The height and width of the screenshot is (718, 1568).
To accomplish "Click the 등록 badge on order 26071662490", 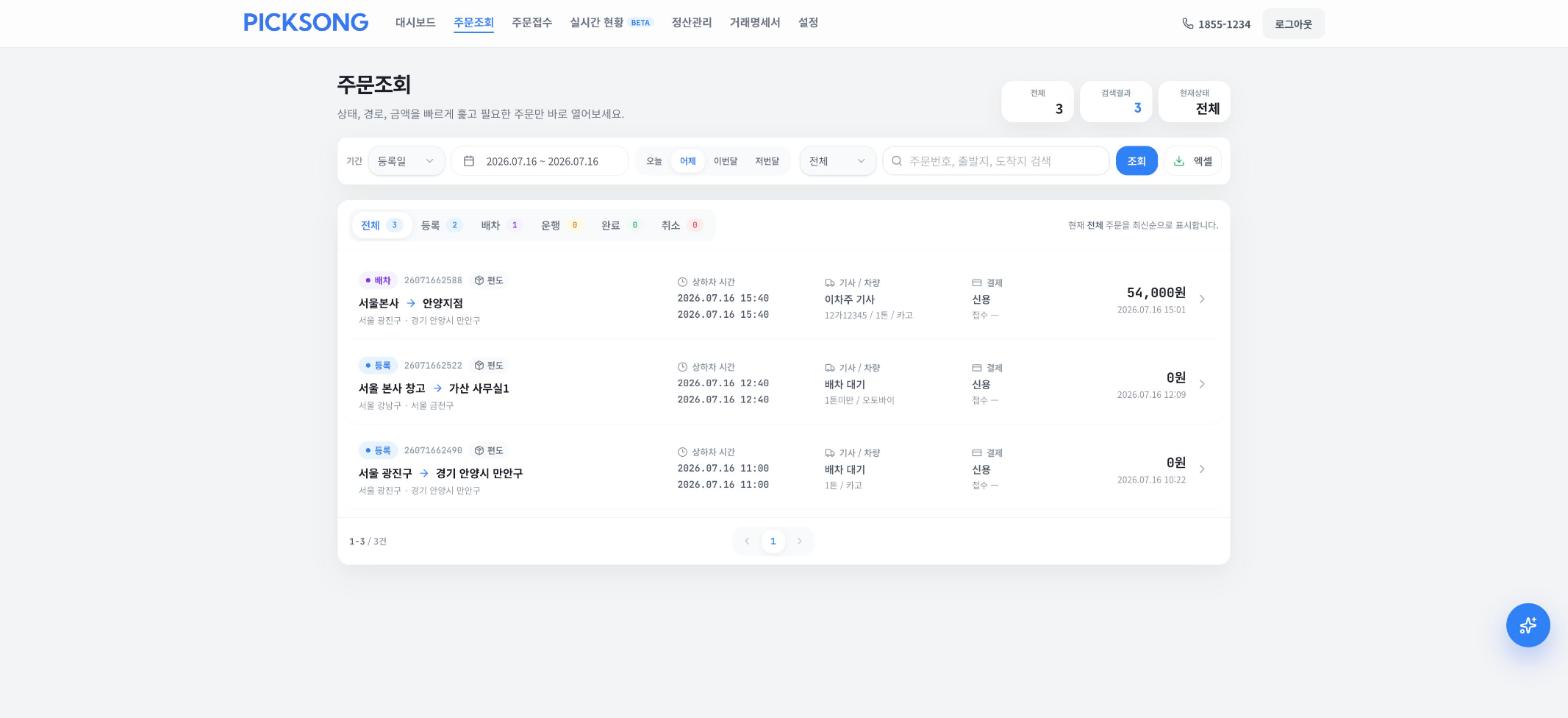I will (378, 451).
